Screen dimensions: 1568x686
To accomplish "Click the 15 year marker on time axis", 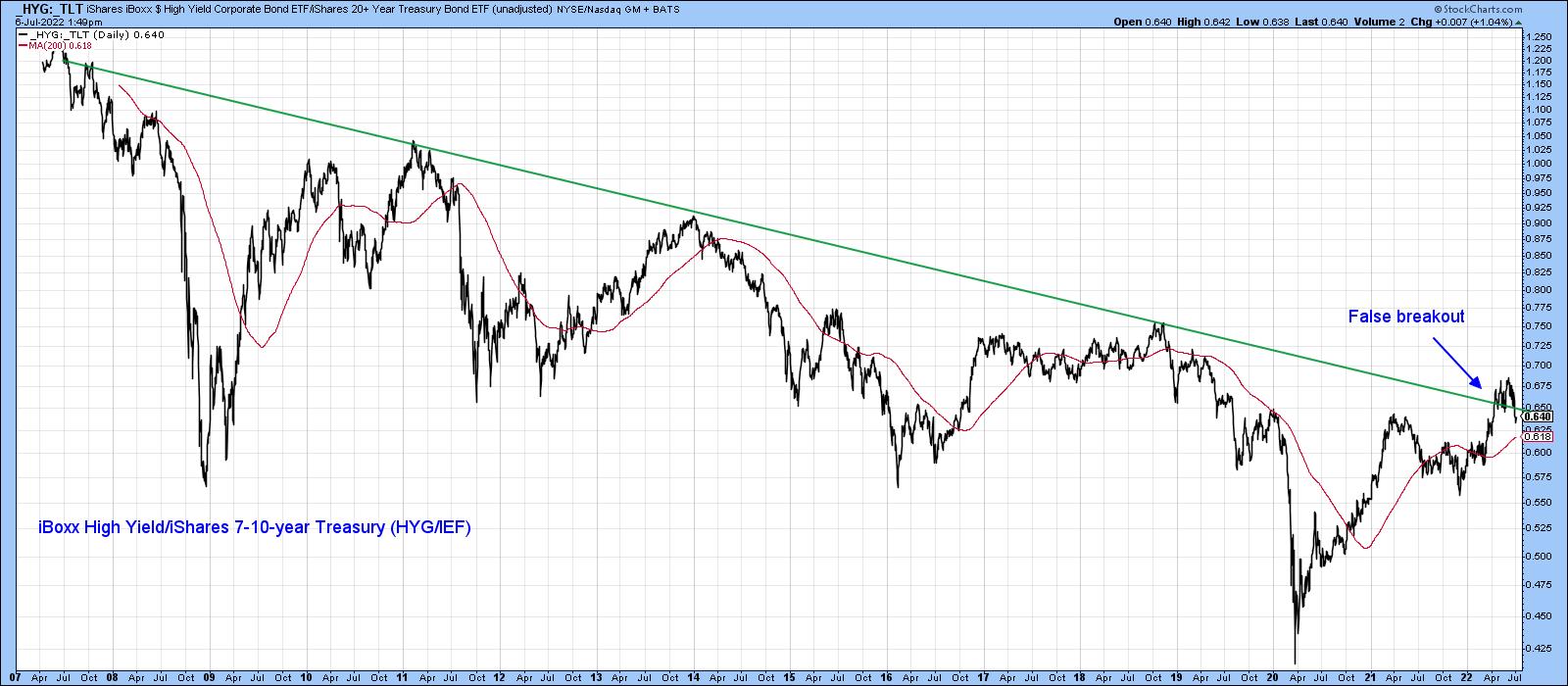I will coord(791,677).
